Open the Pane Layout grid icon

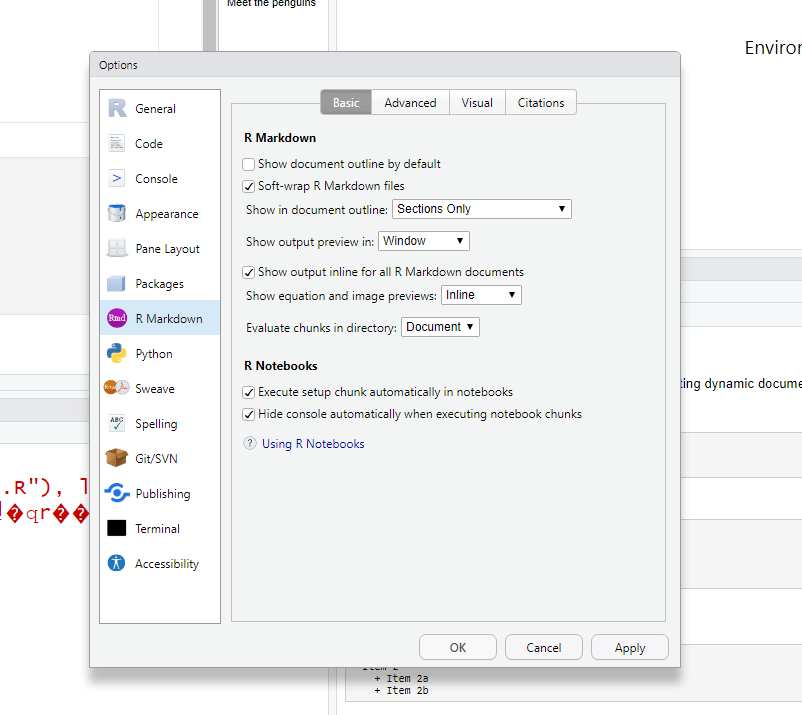tap(117, 248)
